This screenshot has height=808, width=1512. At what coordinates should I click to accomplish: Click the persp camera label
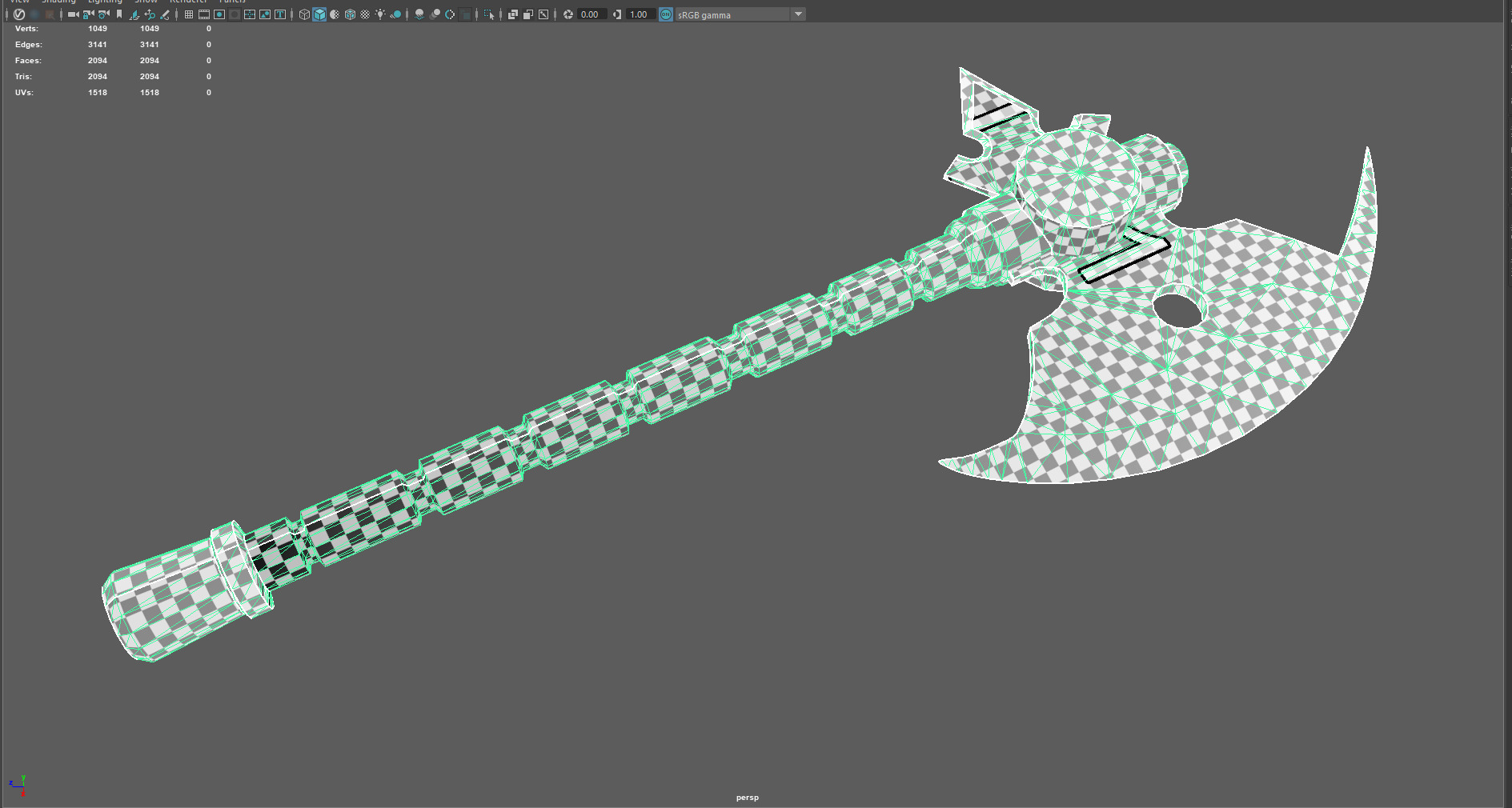pyautogui.click(x=748, y=797)
